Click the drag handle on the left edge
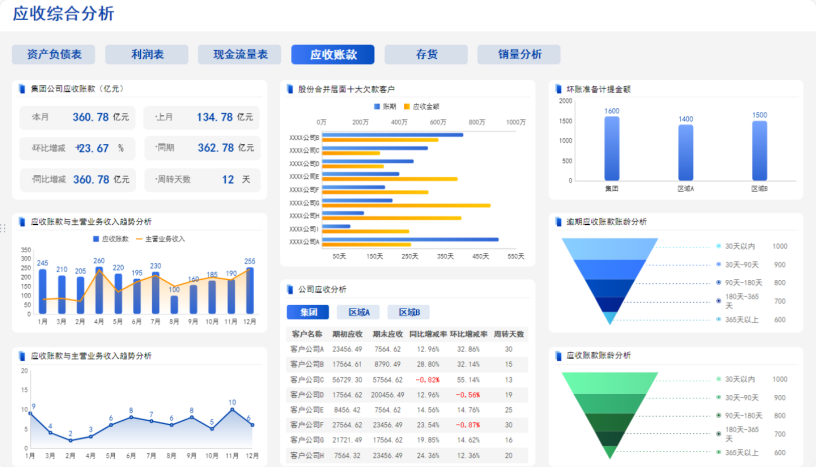The width and height of the screenshot is (816, 467). pos(3,229)
